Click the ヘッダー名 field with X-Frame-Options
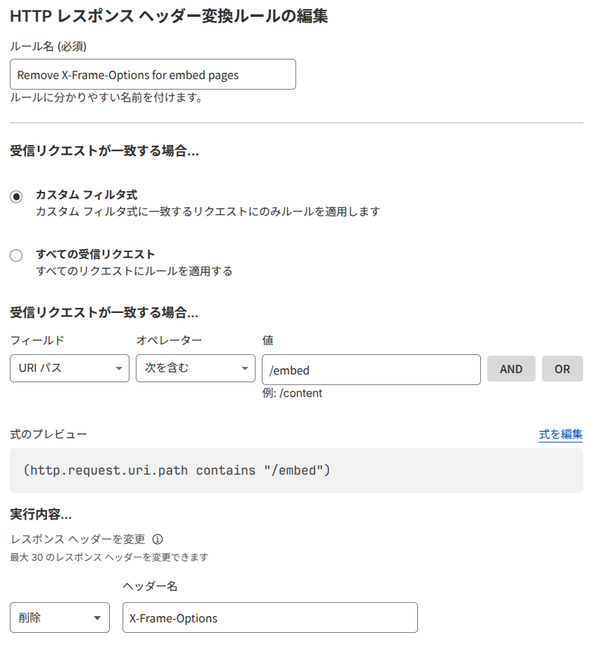The image size is (600, 649). click(269, 617)
